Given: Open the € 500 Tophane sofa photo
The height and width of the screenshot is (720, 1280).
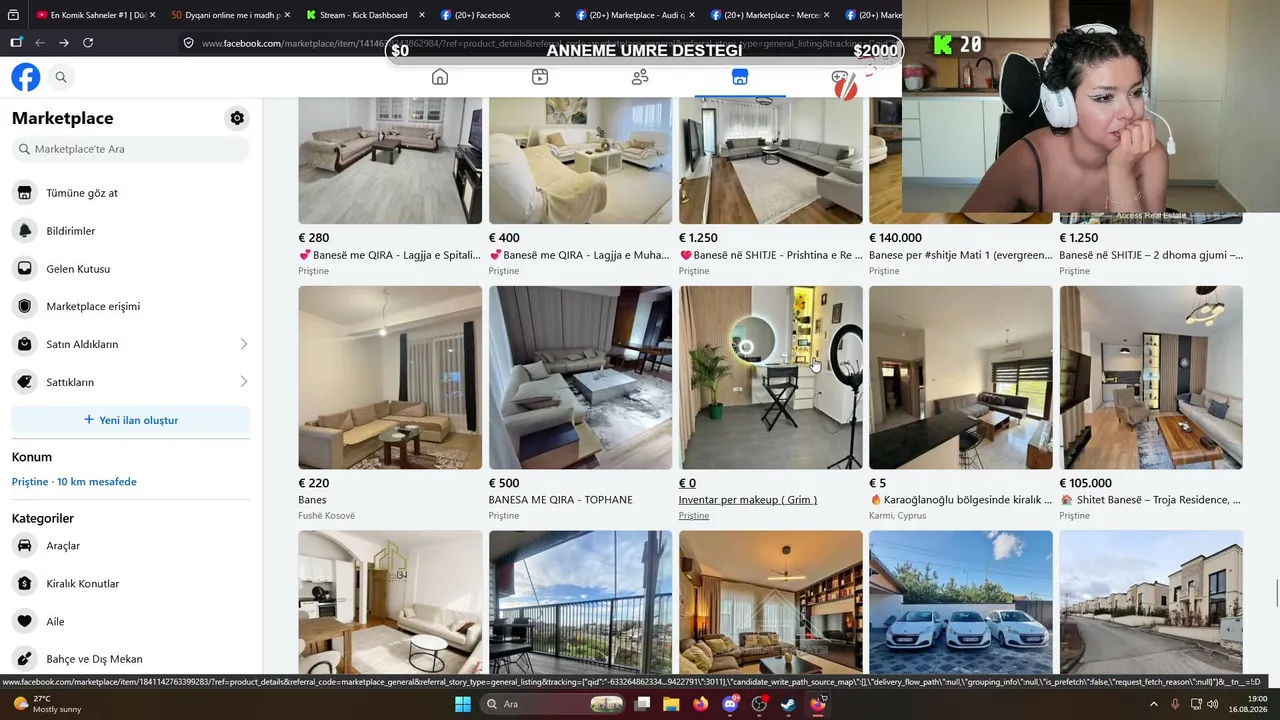Looking at the screenshot, I should [x=580, y=377].
